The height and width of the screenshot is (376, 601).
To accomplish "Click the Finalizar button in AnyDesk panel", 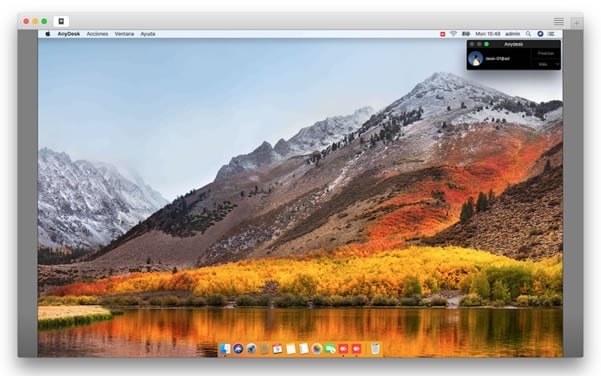I will [546, 53].
